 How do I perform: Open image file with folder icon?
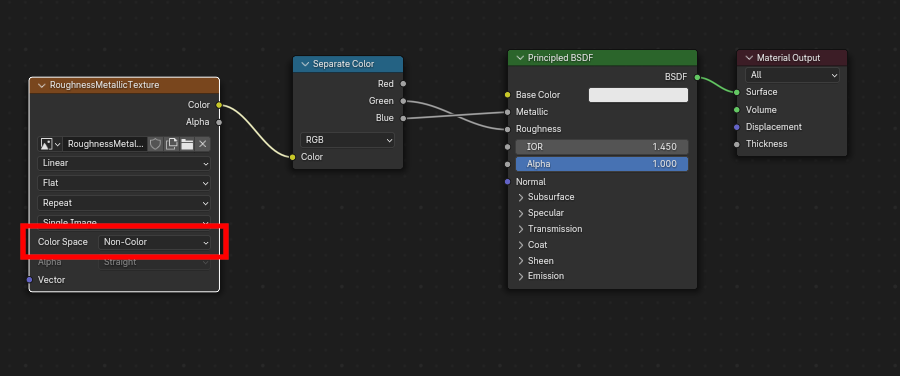187,144
